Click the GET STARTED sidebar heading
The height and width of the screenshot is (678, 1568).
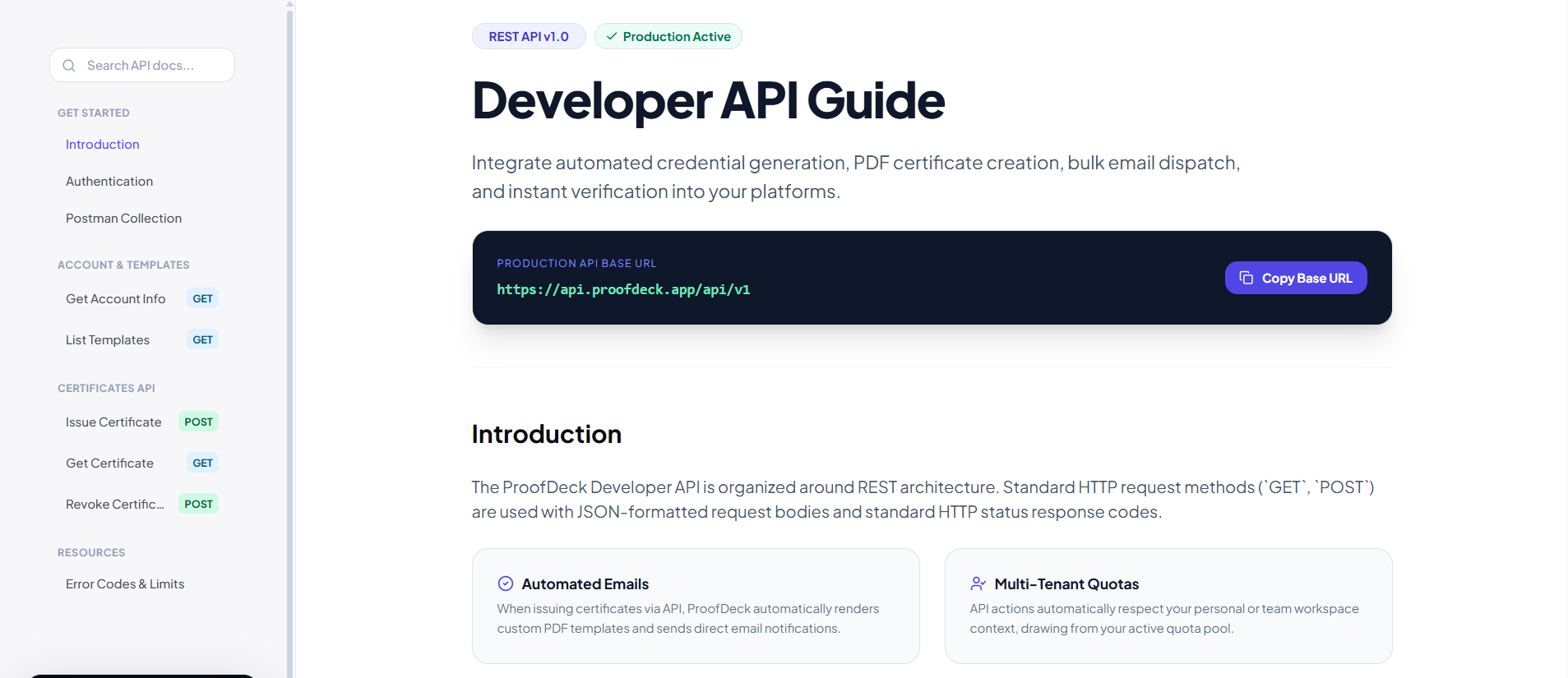point(94,113)
